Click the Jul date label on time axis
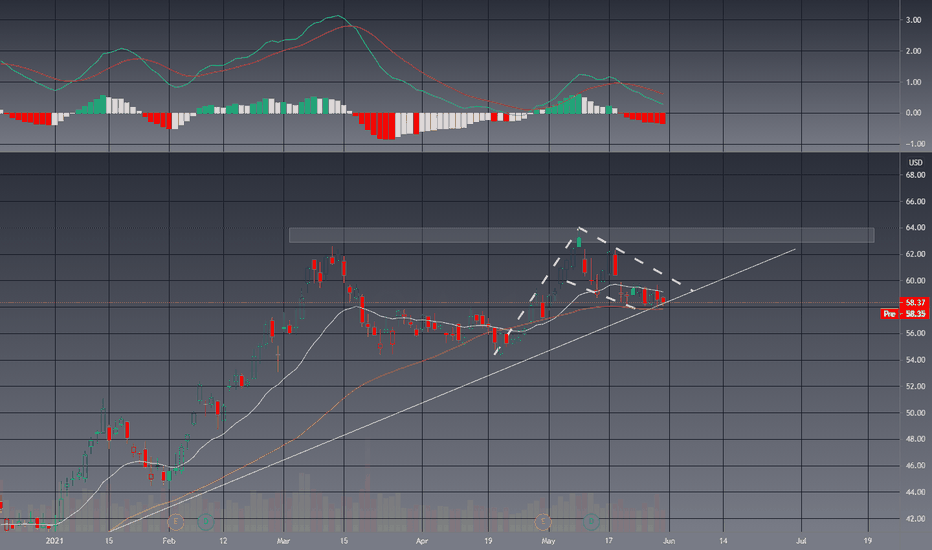This screenshot has width=932, height=550. 801,540
